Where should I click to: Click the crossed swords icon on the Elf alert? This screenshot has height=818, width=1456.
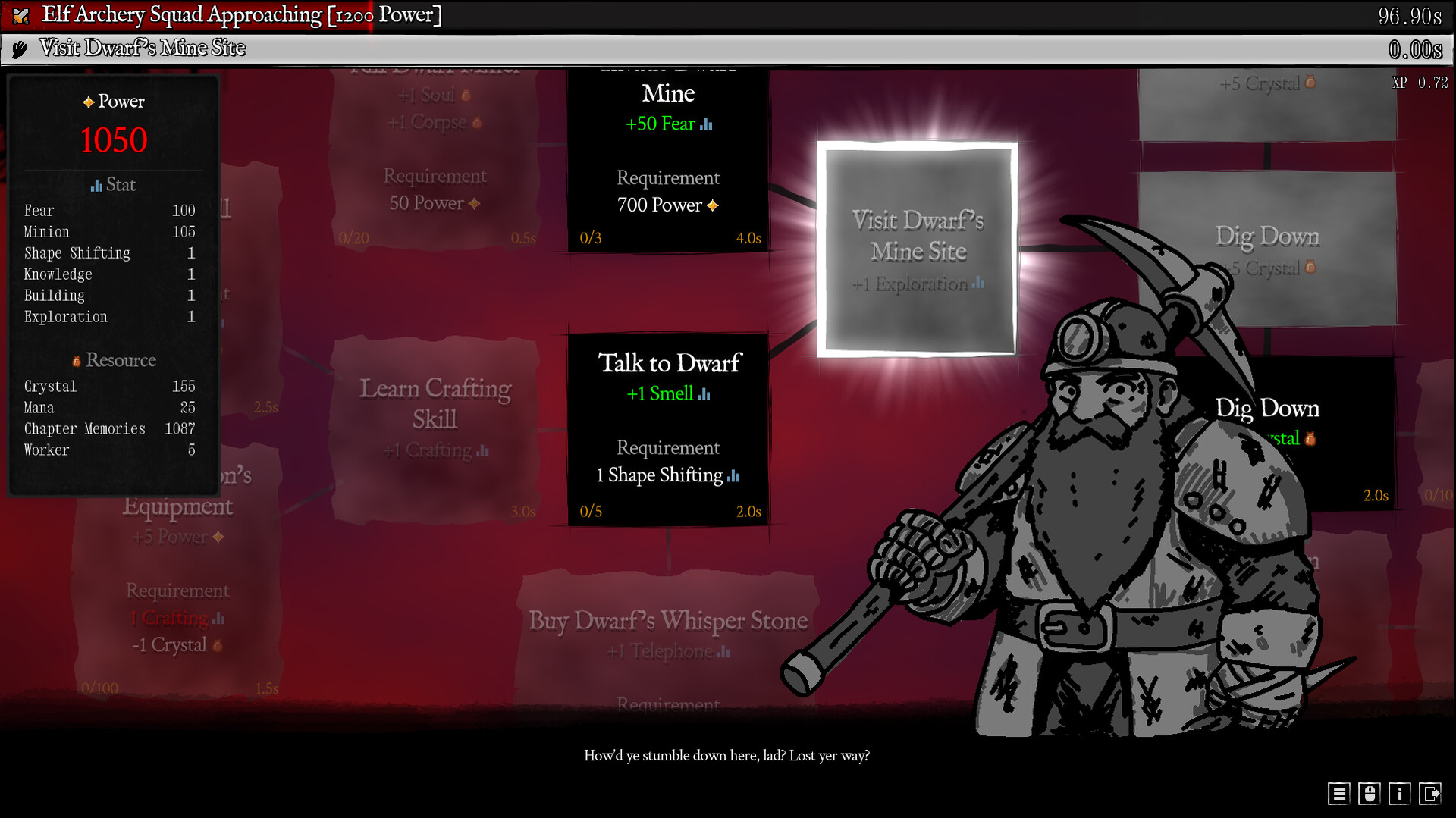coord(19,14)
